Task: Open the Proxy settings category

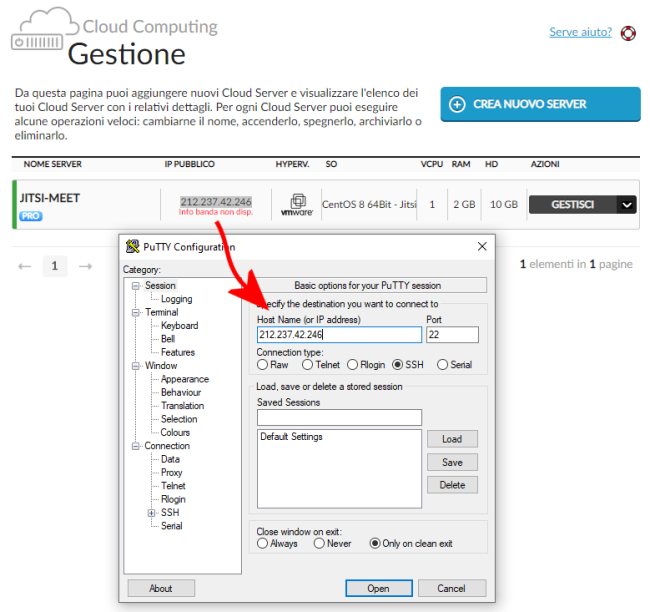Action: (x=172, y=473)
